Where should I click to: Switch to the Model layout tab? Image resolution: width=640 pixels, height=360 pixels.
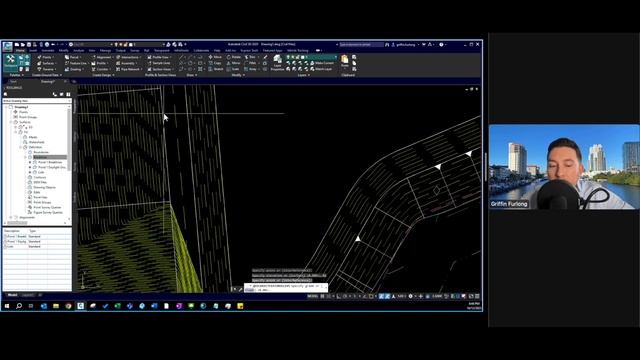pos(12,295)
